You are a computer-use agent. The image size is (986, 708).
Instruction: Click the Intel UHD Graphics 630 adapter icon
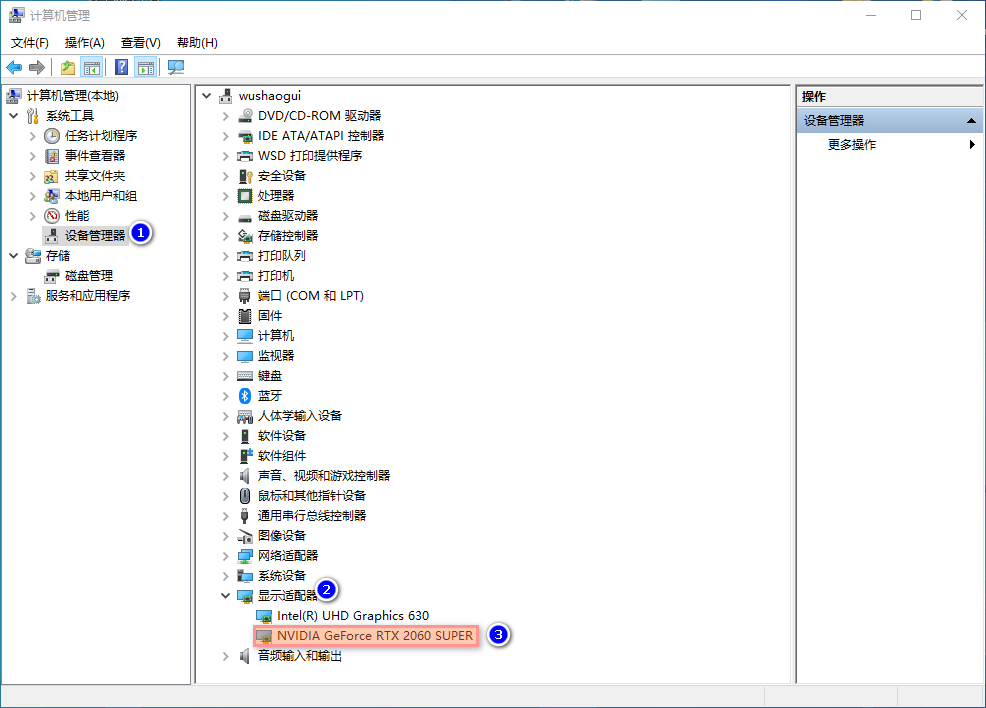[264, 616]
